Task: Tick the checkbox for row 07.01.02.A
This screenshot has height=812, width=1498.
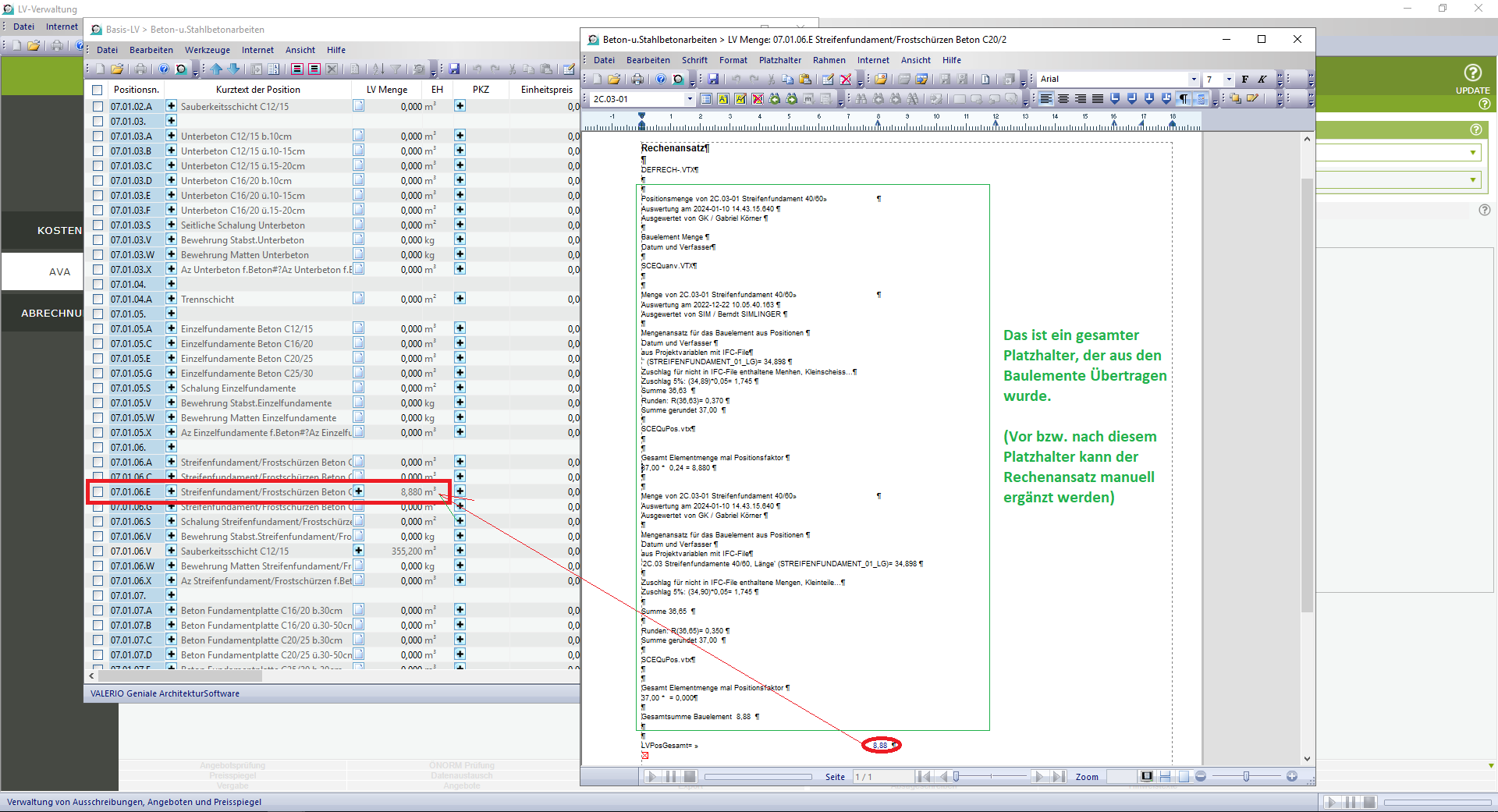Action: (98, 107)
